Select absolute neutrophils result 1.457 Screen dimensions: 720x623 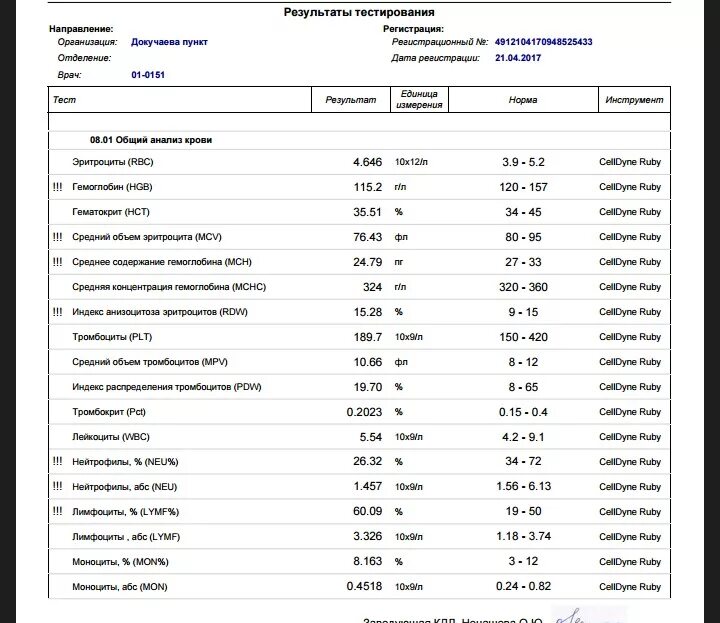coord(367,486)
